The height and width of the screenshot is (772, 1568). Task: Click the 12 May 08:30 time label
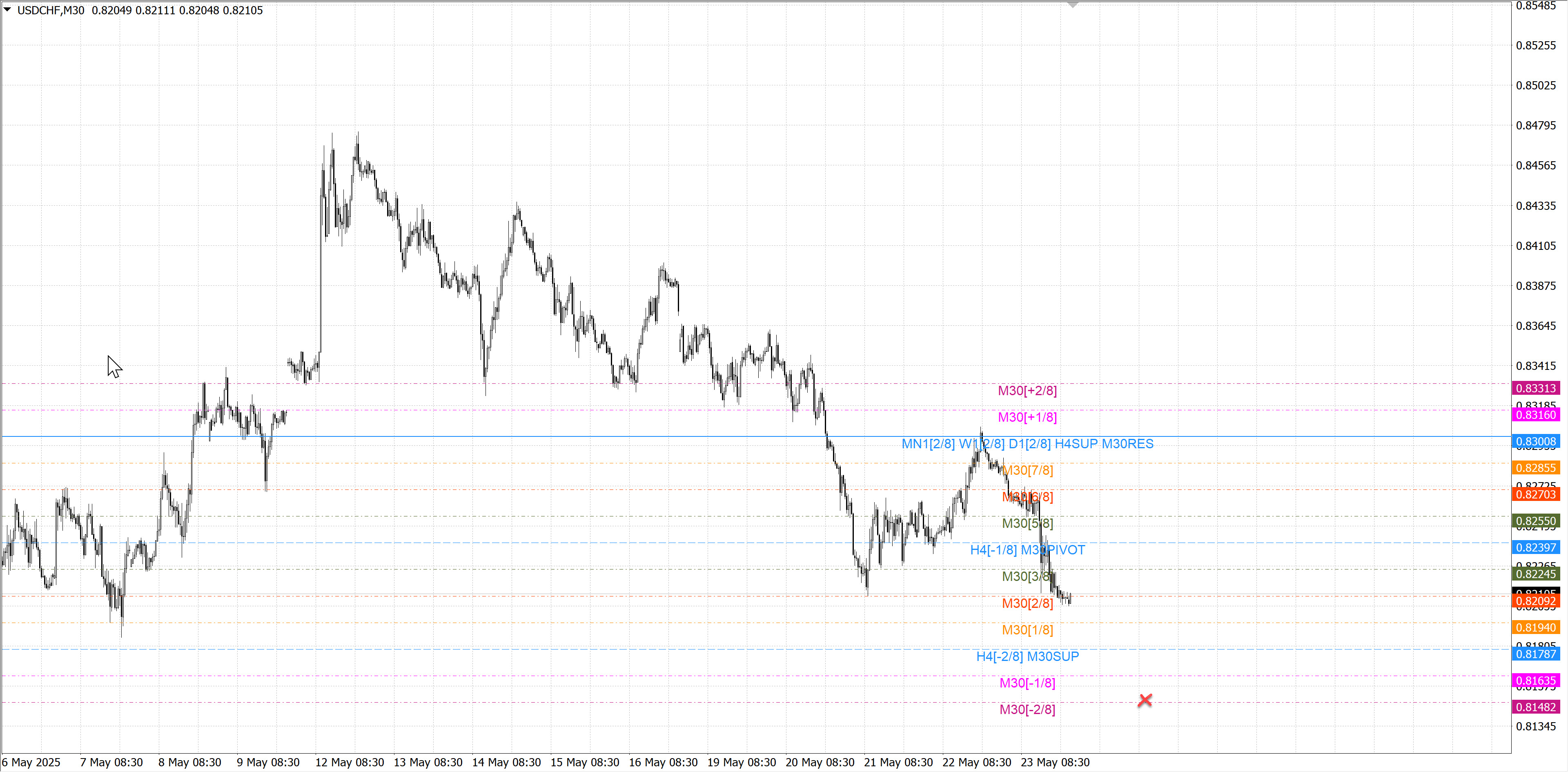coord(350,762)
